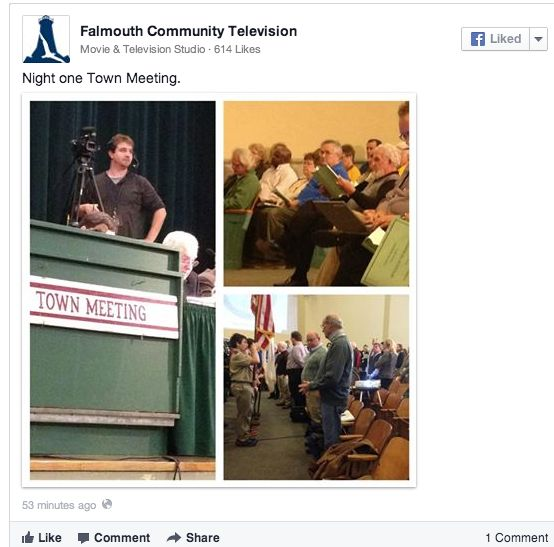554x547 pixels.
Task: Open the Falmouth Community Television page link
Action: coord(188,31)
